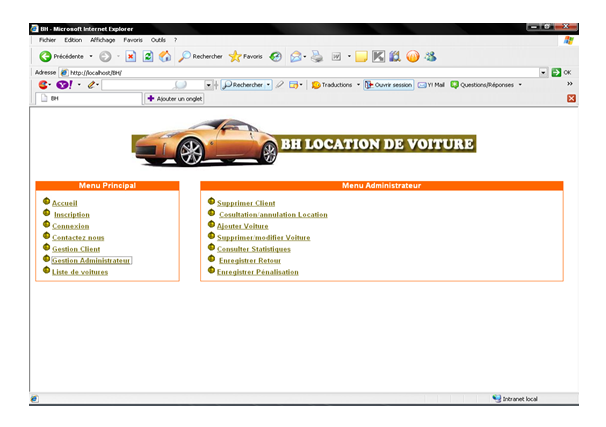
Task: Open the Enregistrer Pénalisation link
Action: tap(258, 272)
